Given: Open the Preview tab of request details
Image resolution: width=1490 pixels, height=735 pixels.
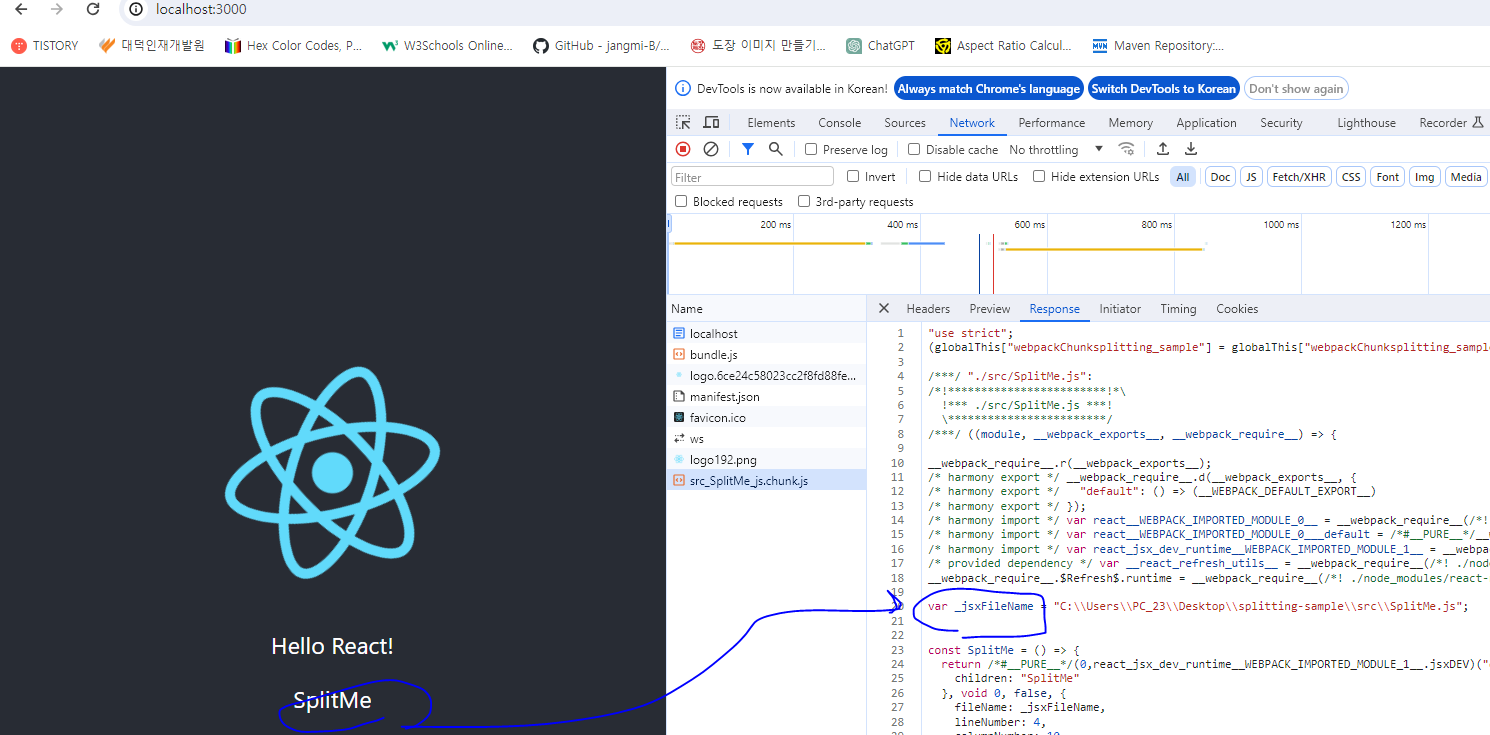Looking at the screenshot, I should [990, 309].
